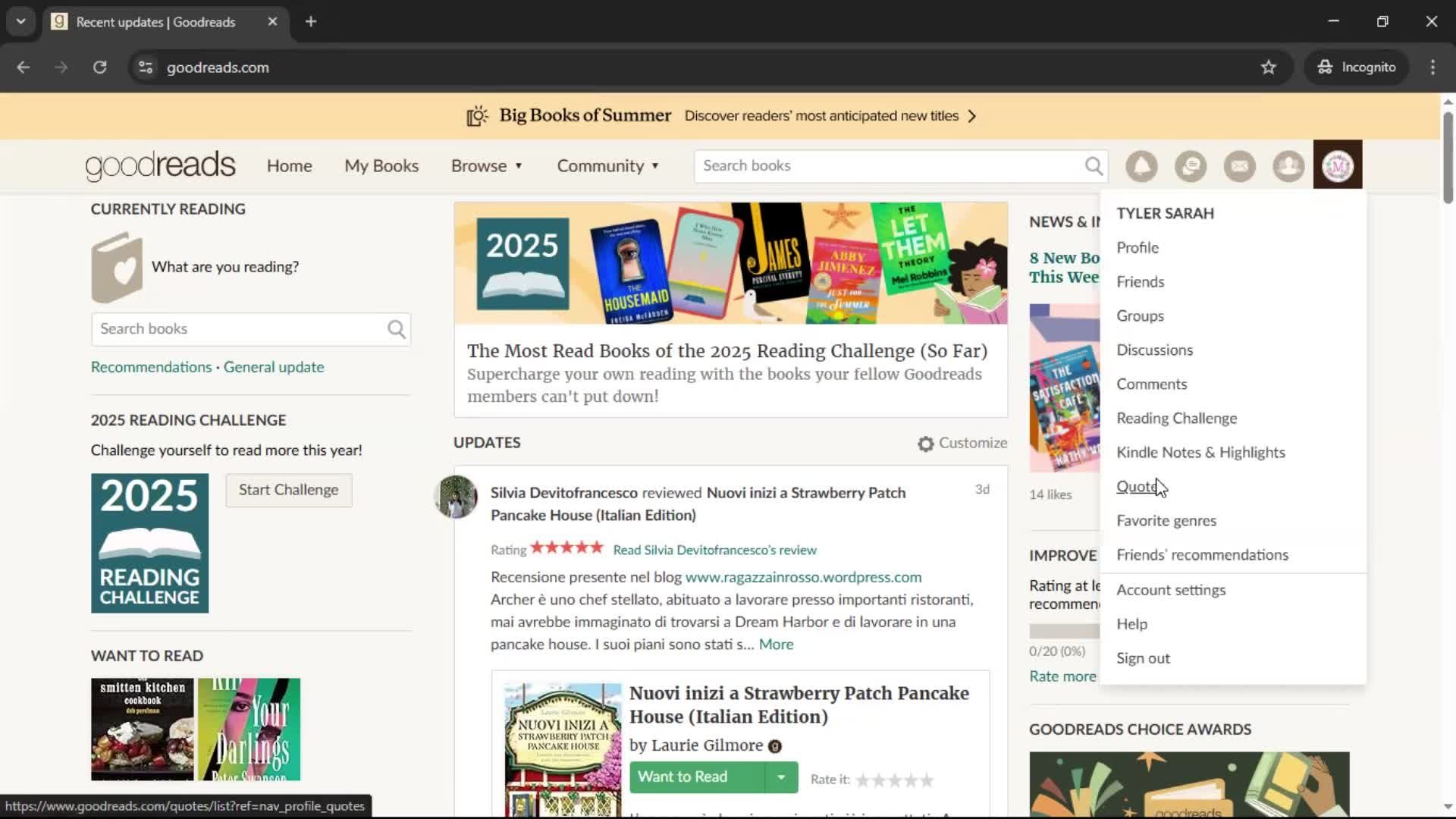Screen dimensions: 1456x819
Task: Click Silvia Devitofrancesco's avatar photo
Action: click(457, 497)
